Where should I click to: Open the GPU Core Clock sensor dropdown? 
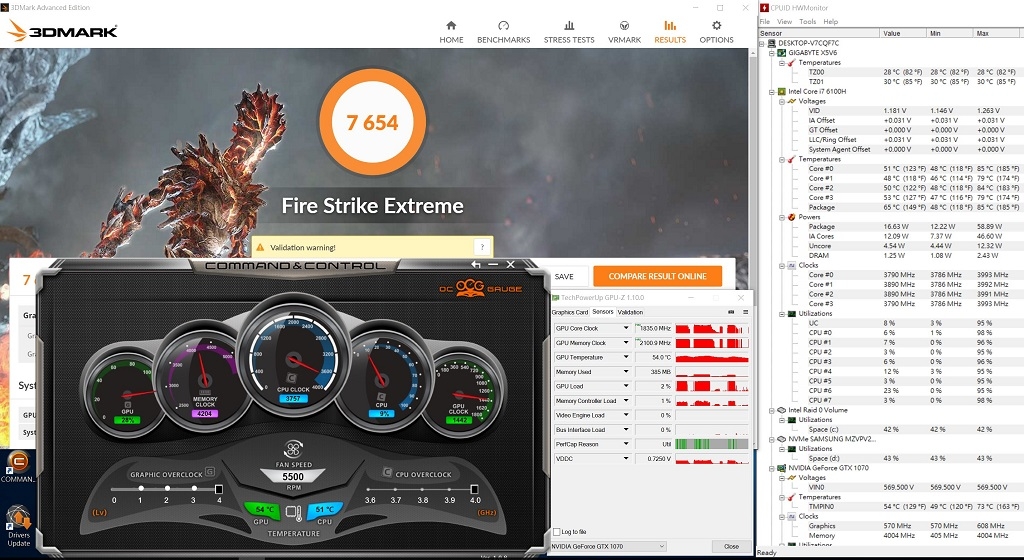(626, 328)
